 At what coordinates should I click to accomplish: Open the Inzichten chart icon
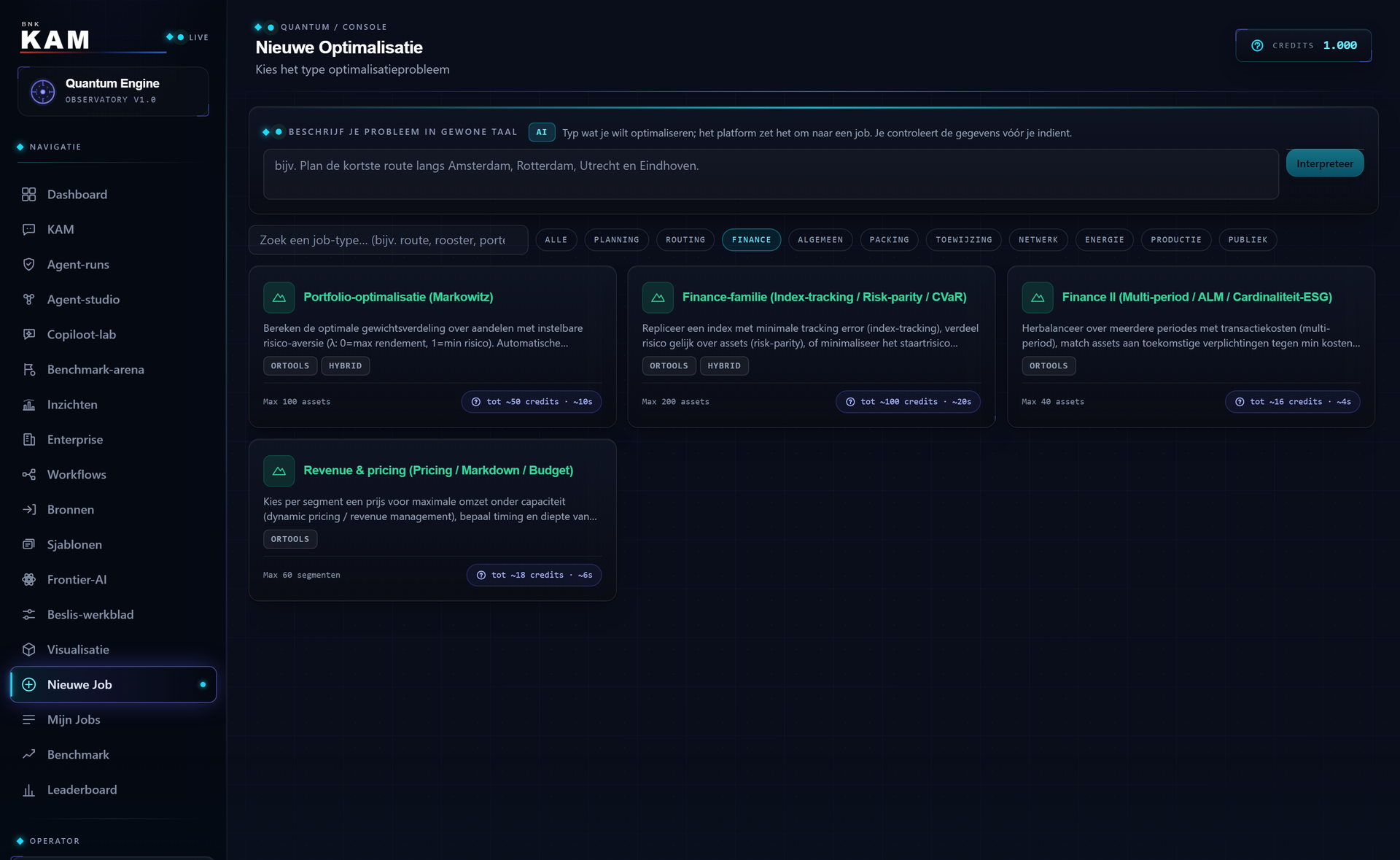point(28,404)
